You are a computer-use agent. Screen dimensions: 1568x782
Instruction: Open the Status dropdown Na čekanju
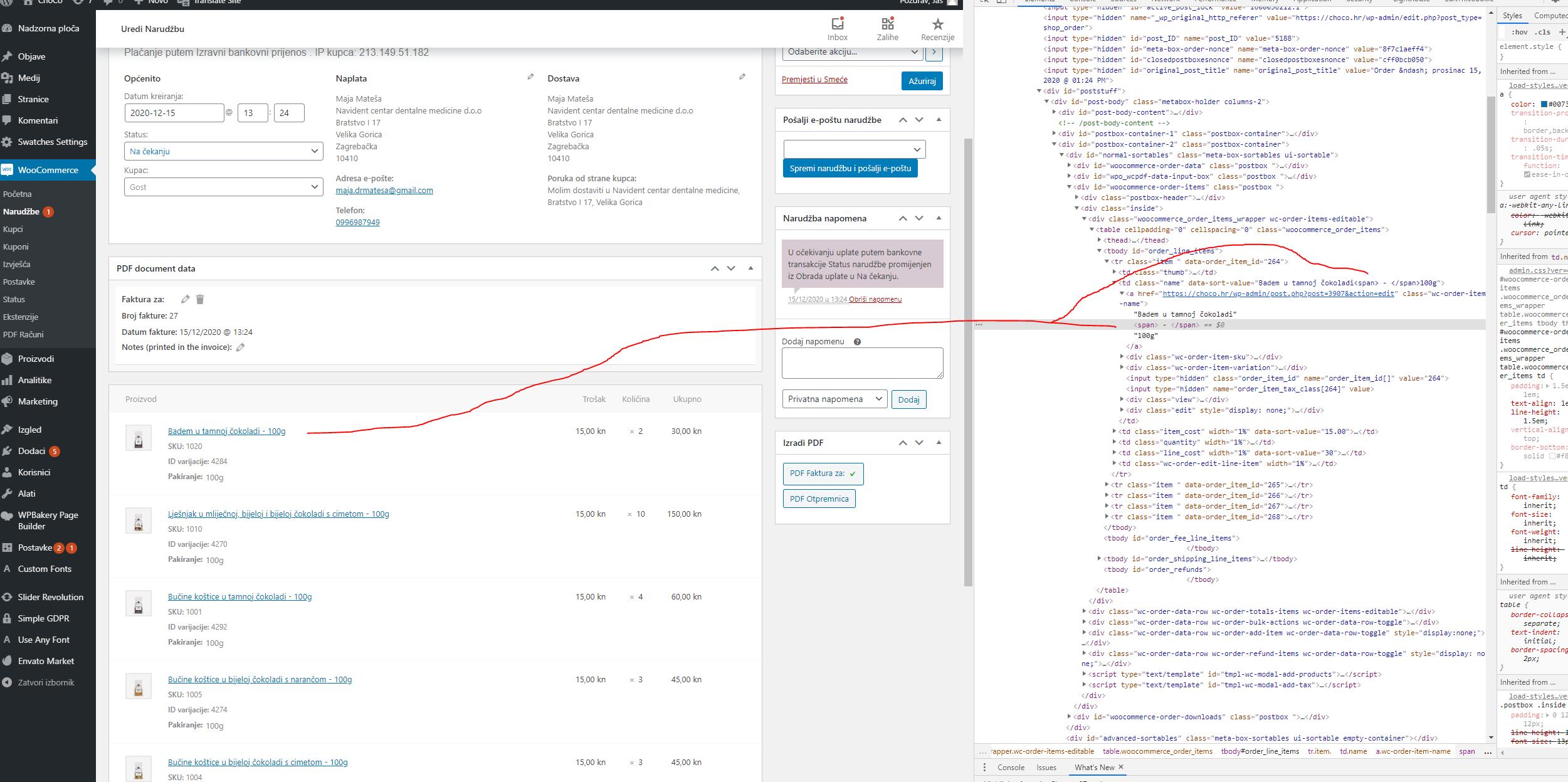click(x=224, y=151)
